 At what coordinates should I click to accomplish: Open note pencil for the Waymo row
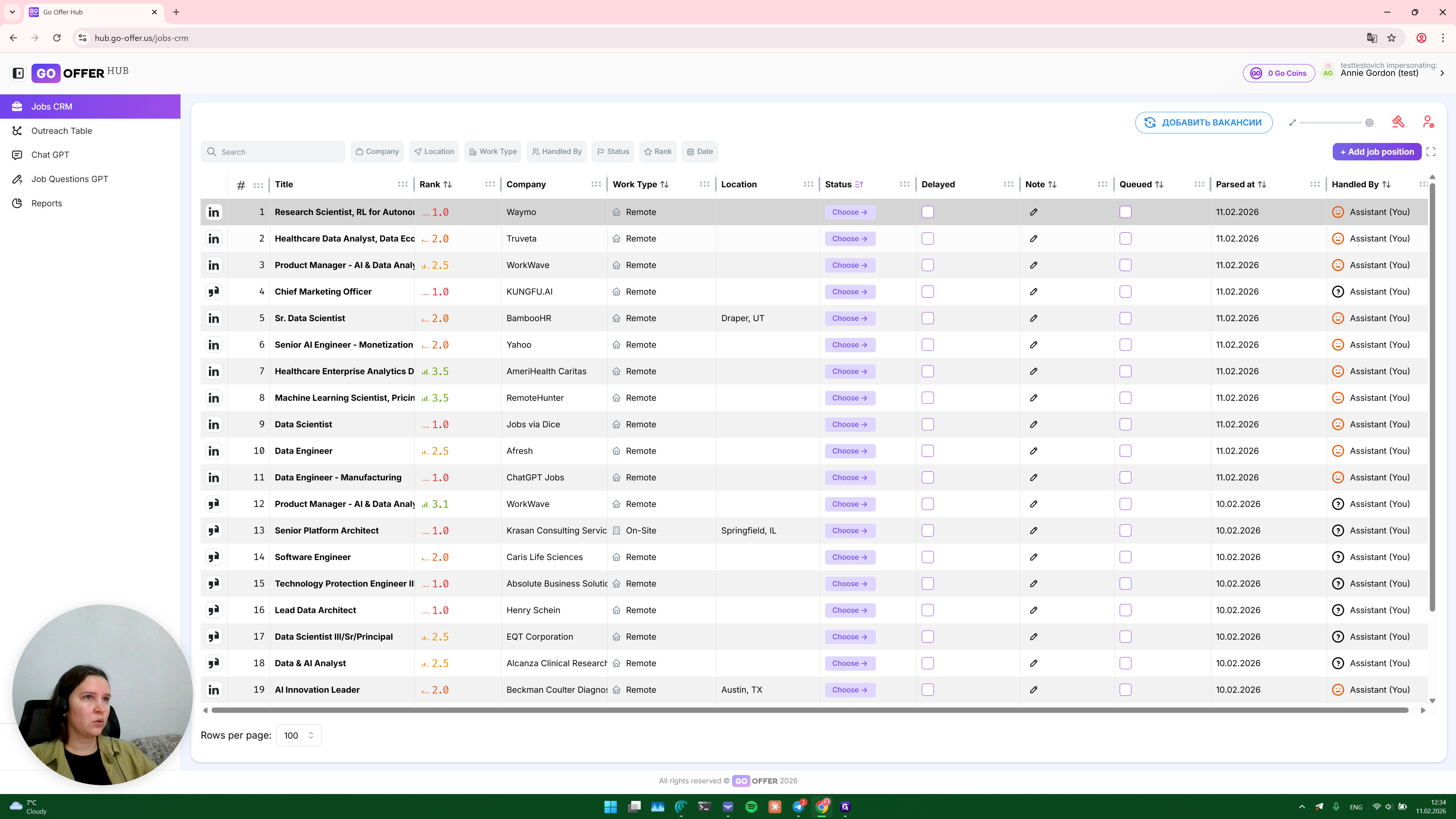[1033, 212]
